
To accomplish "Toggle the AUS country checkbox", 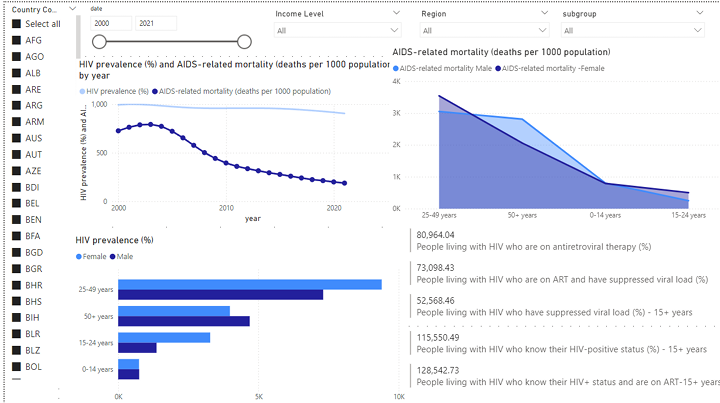I will coord(17,138).
